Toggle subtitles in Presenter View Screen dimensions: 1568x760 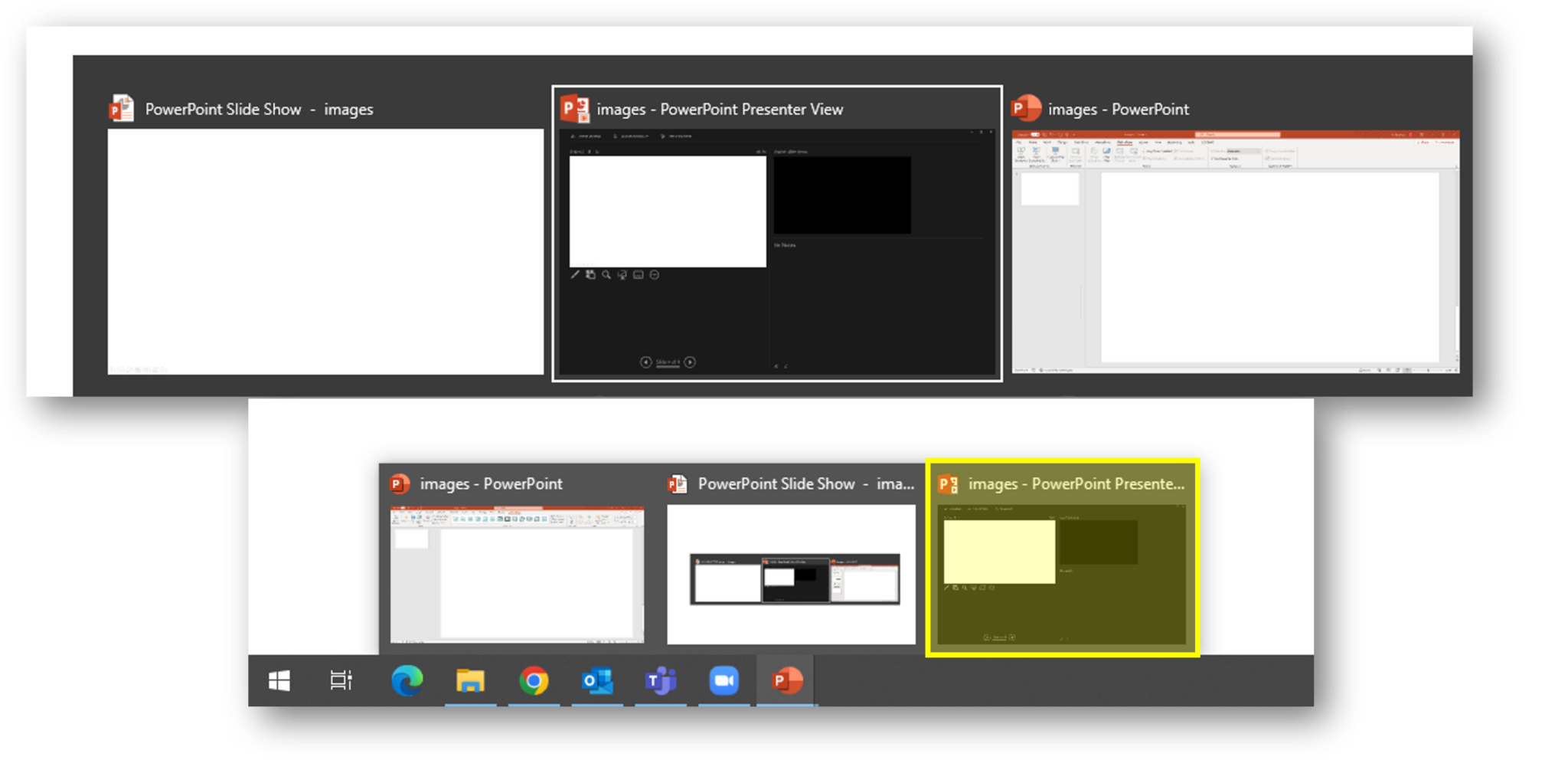(639, 275)
